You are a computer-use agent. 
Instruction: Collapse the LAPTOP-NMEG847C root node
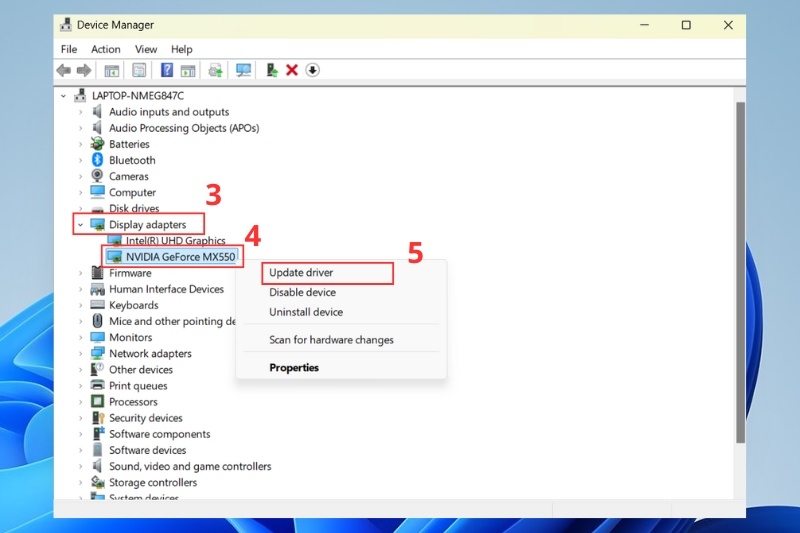tap(63, 95)
